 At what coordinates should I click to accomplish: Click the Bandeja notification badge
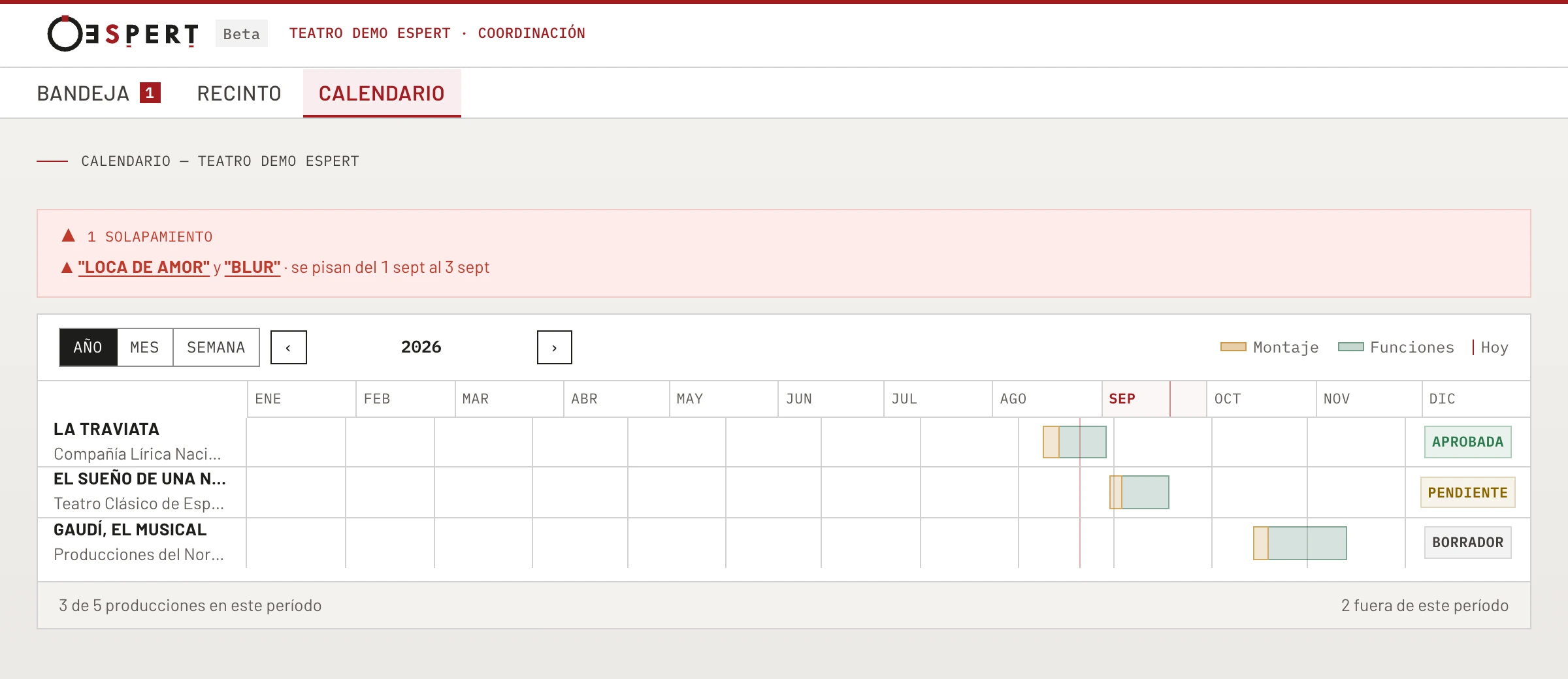(x=150, y=93)
